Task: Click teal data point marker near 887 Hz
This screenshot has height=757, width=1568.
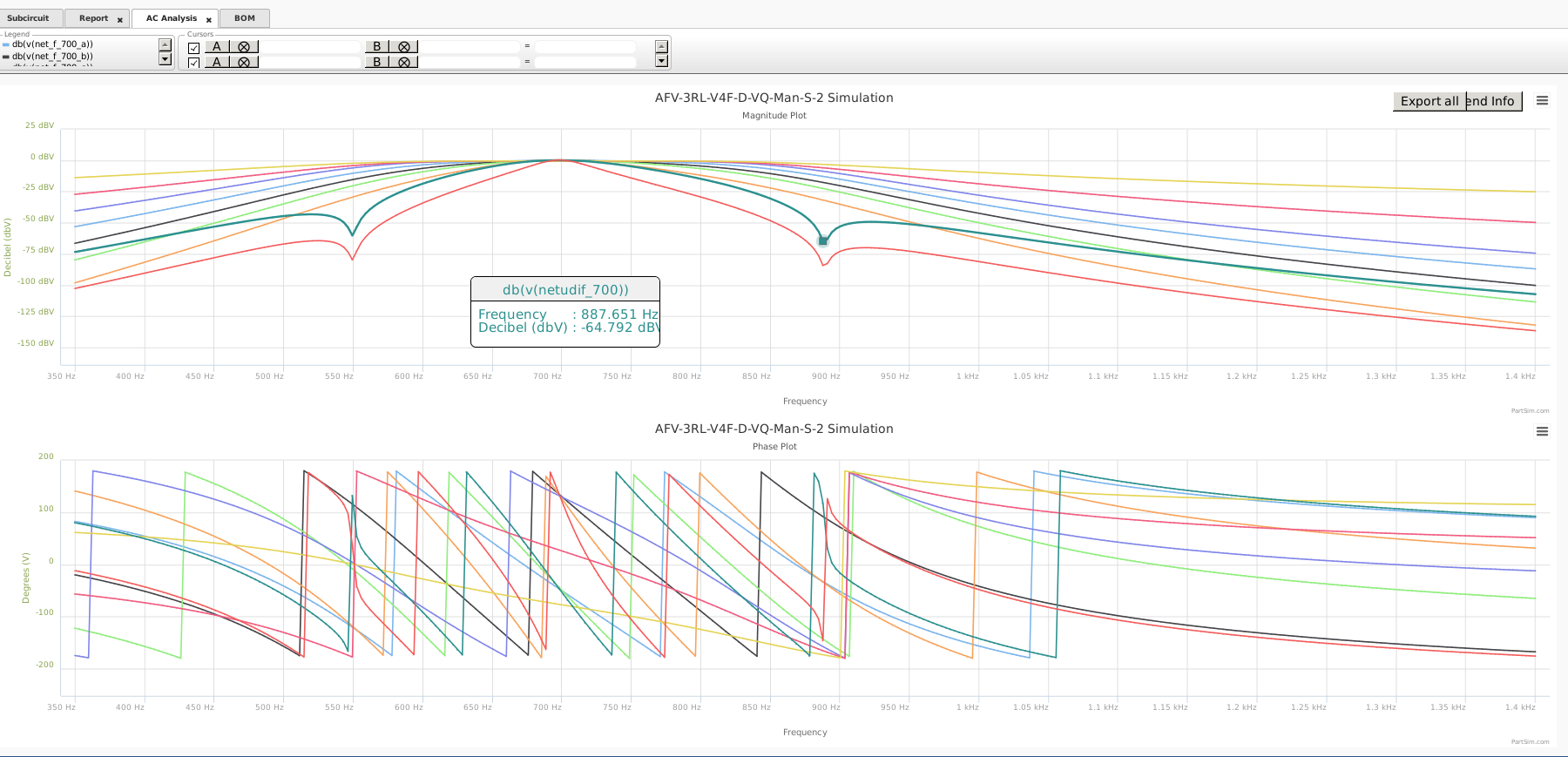Action: tap(822, 241)
